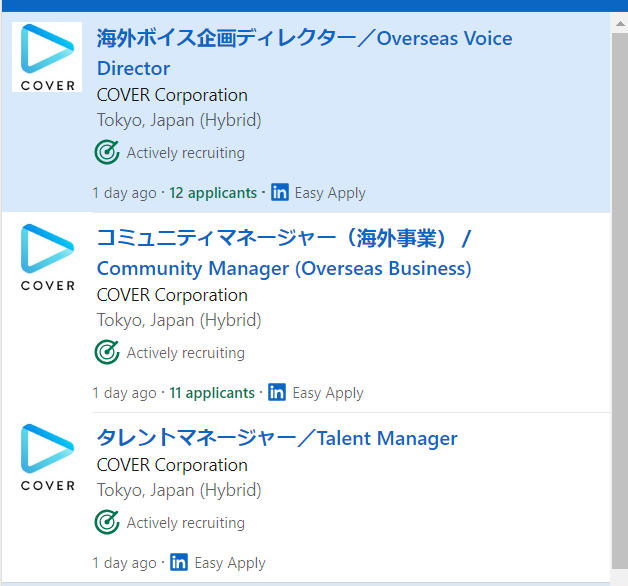Open COVER logo on Overseas Voice Director listing
628x586 pixels.
tap(47, 57)
